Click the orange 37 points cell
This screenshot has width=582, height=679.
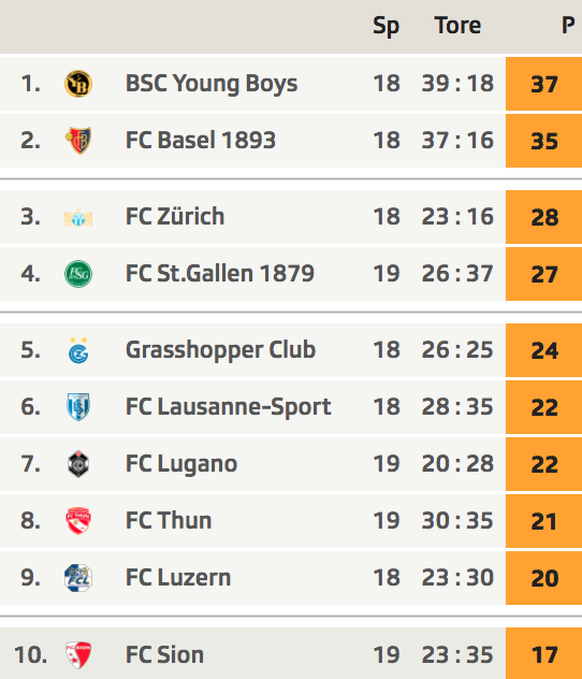point(544,84)
